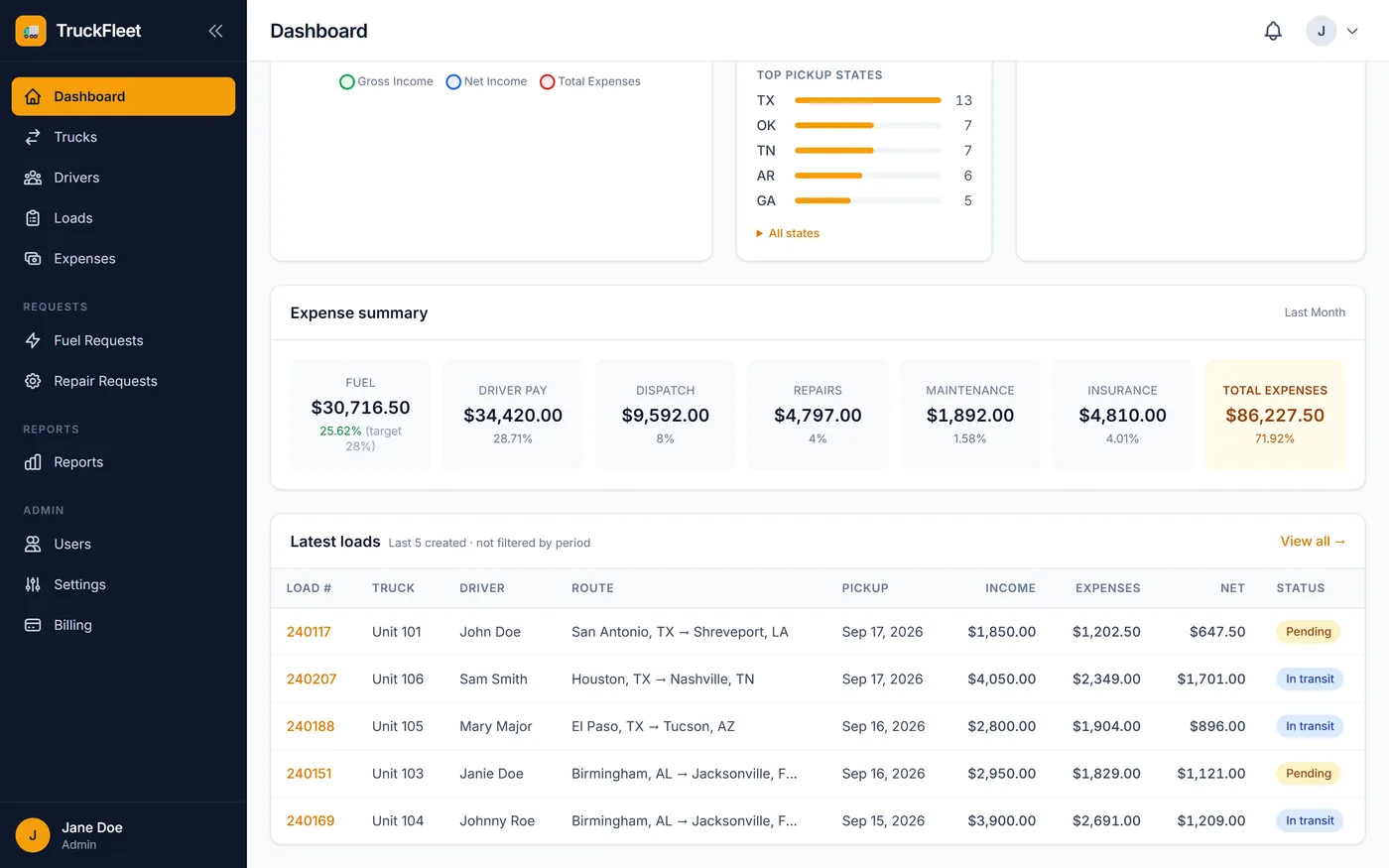Collapse the sidebar with double chevron icon
The width and height of the screenshot is (1389, 868).
coord(215,31)
